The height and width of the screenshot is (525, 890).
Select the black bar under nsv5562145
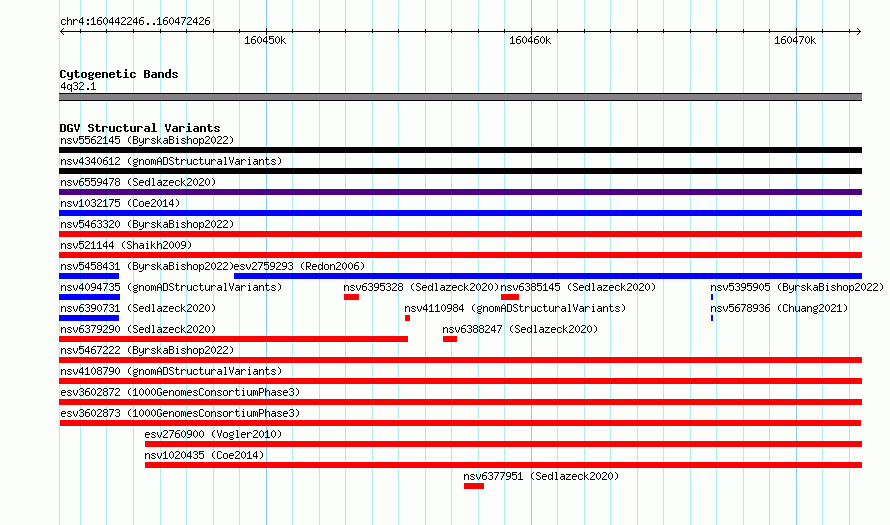[460, 150]
